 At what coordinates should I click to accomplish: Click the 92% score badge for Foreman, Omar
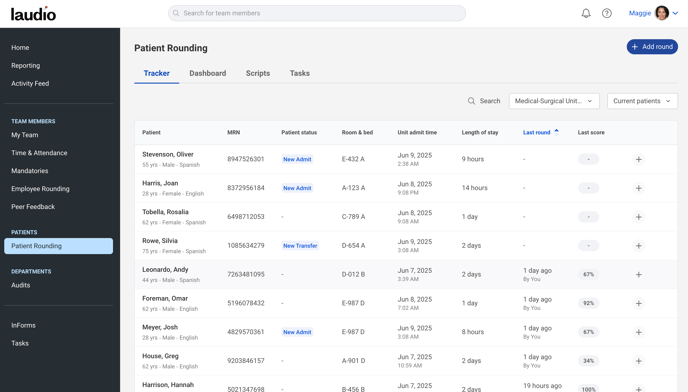(x=588, y=303)
